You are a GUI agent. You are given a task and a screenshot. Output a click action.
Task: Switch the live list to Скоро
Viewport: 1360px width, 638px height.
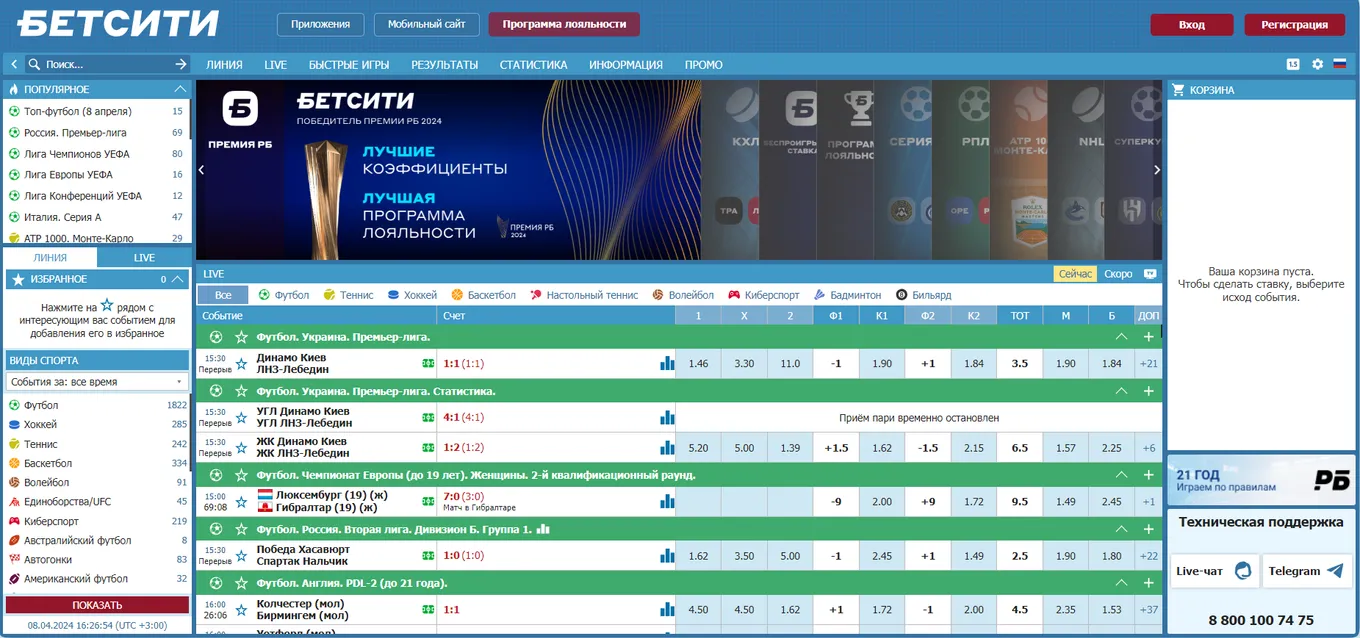click(x=1118, y=274)
